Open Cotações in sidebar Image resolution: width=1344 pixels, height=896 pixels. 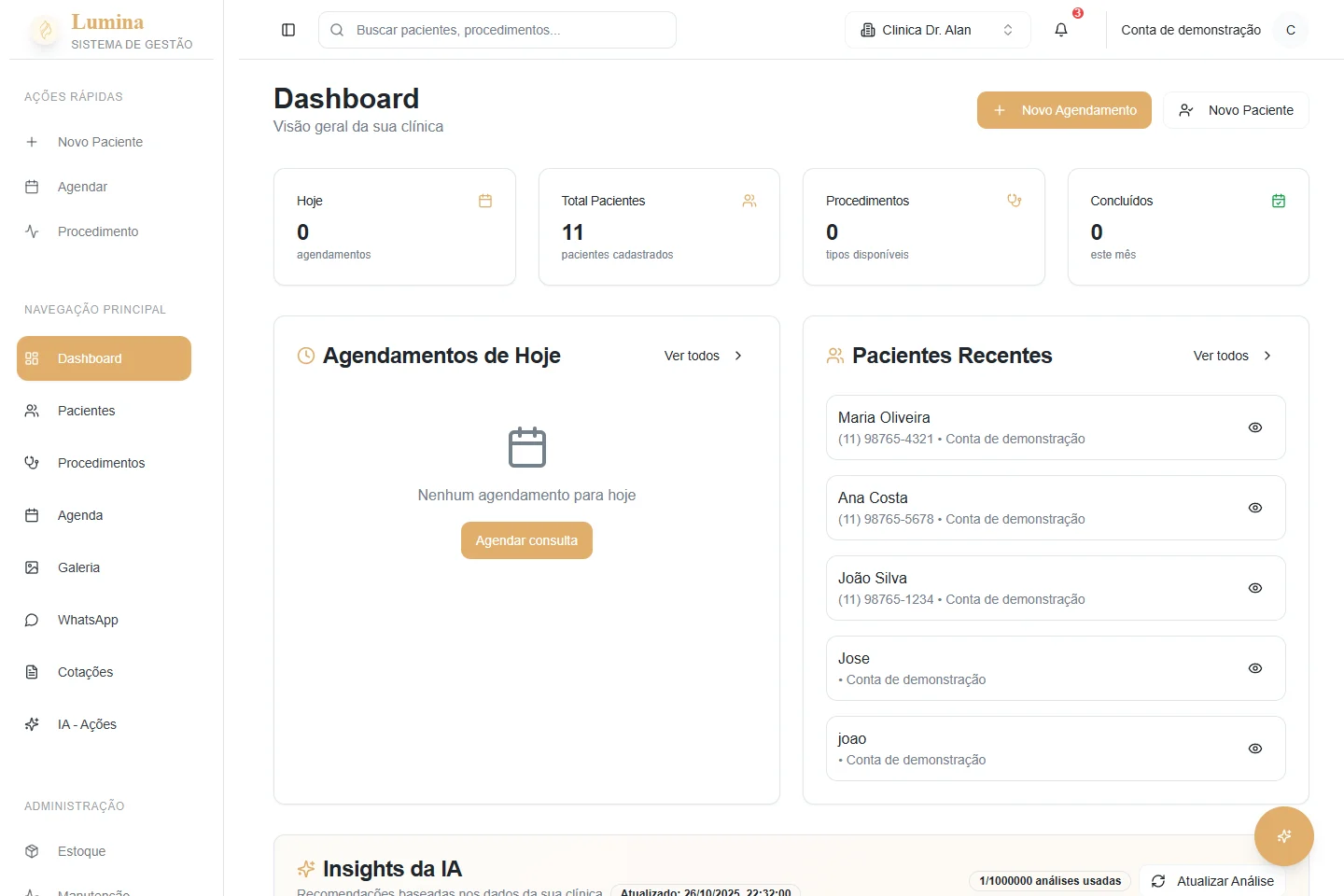(x=104, y=672)
